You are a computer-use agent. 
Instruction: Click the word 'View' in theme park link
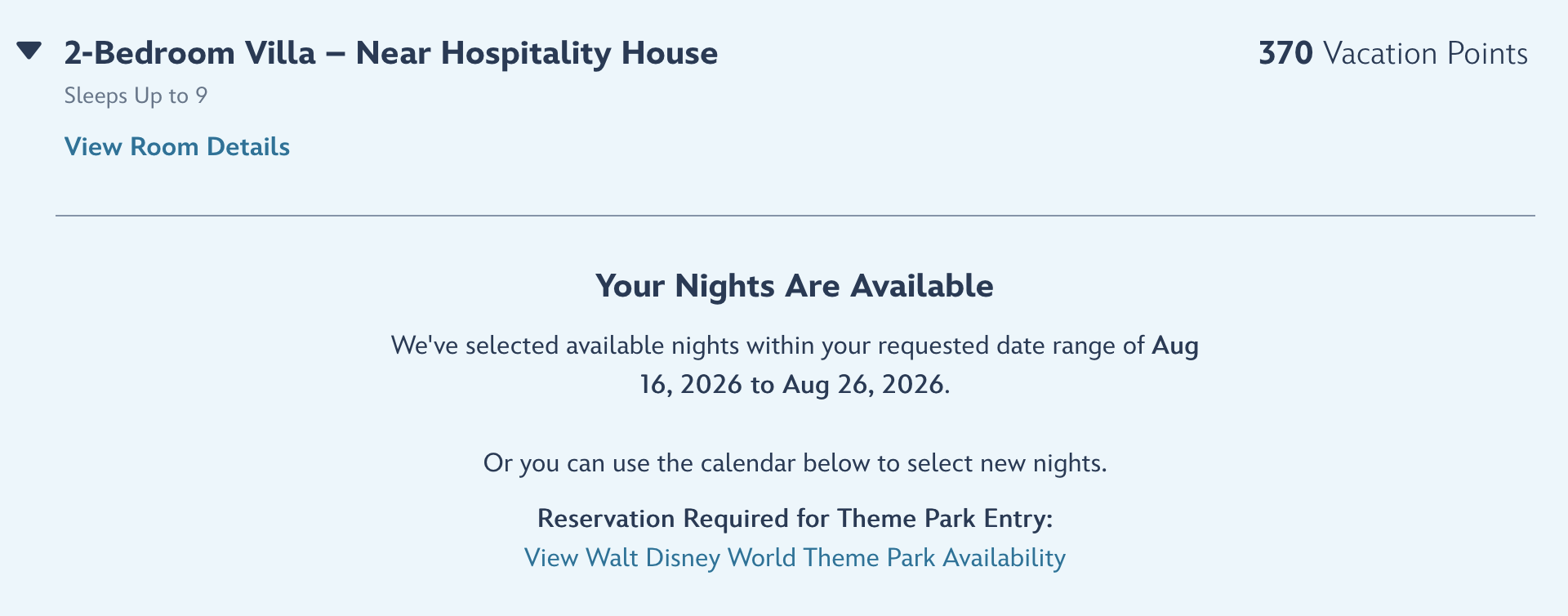(x=551, y=557)
